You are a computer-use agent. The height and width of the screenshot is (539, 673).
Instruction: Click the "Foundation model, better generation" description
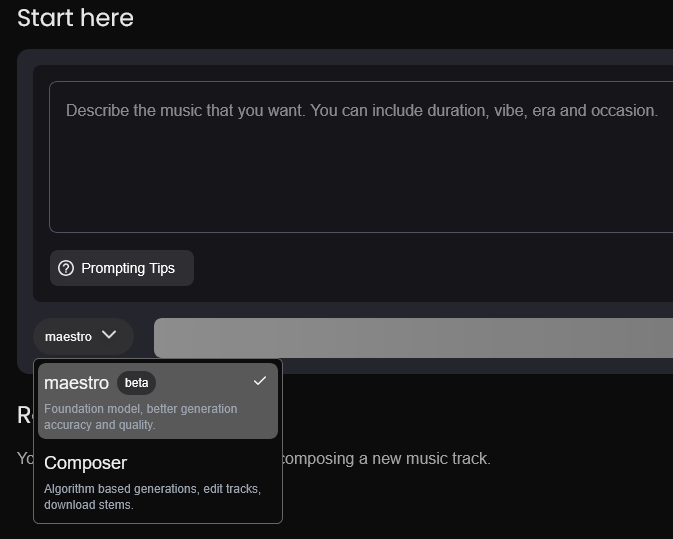click(x=141, y=409)
